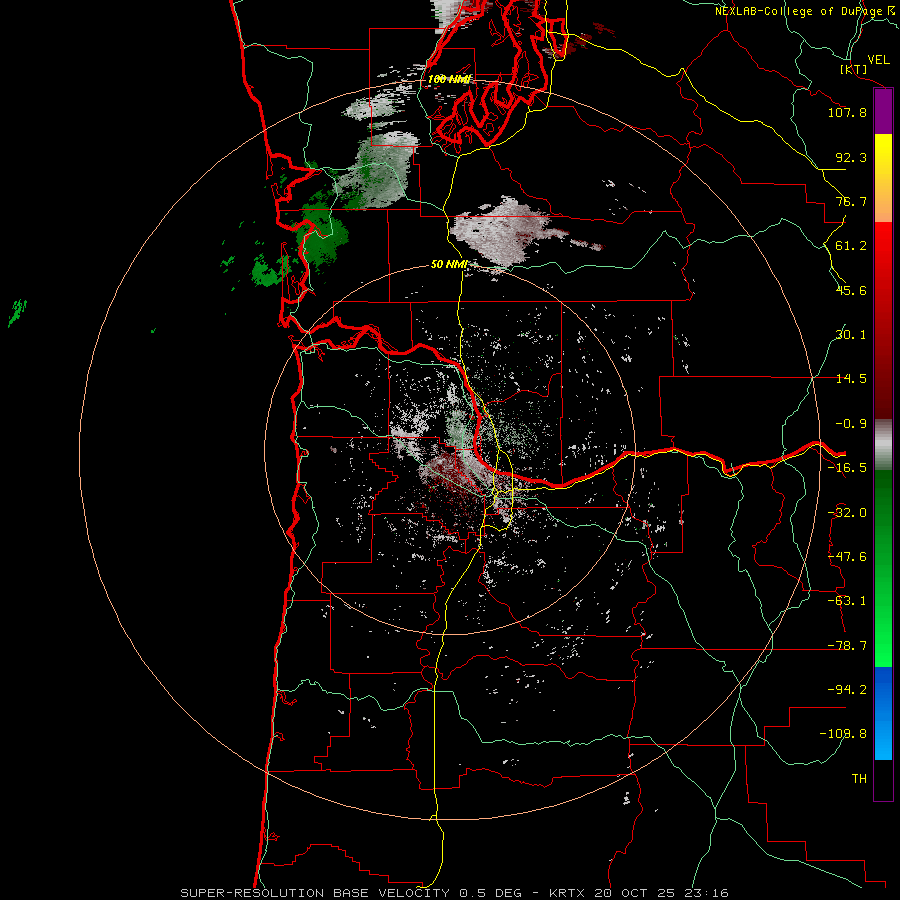Click the -0.9 velocity scale value
900x900 pixels.
point(851,424)
